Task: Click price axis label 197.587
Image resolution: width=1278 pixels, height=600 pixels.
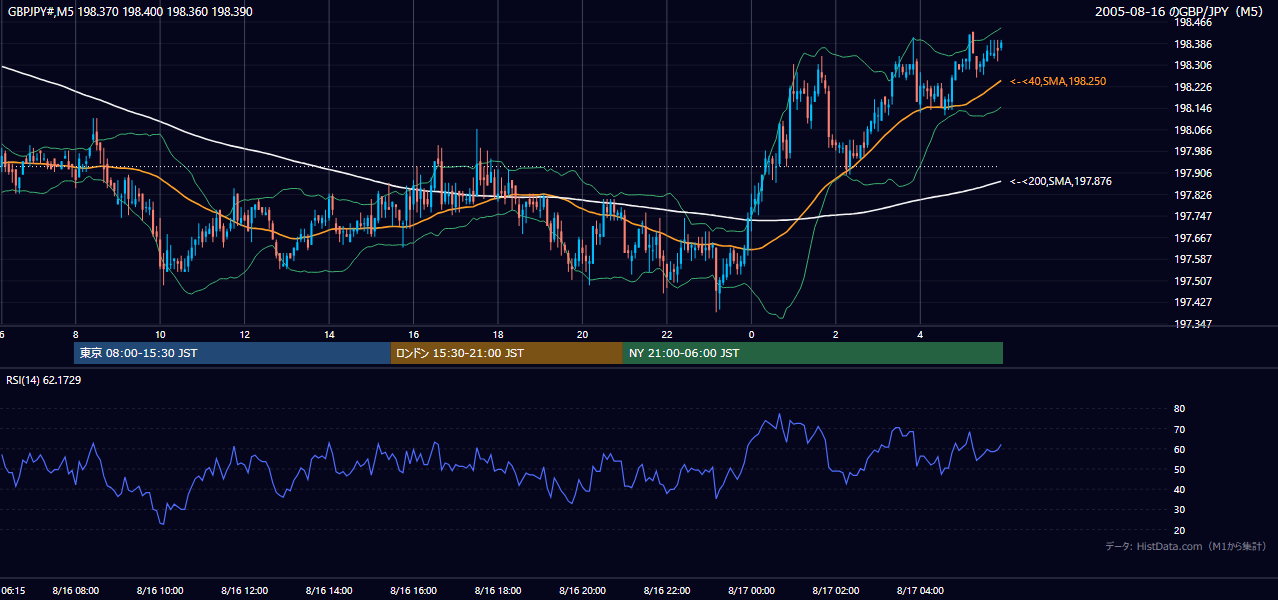Action: (1194, 259)
